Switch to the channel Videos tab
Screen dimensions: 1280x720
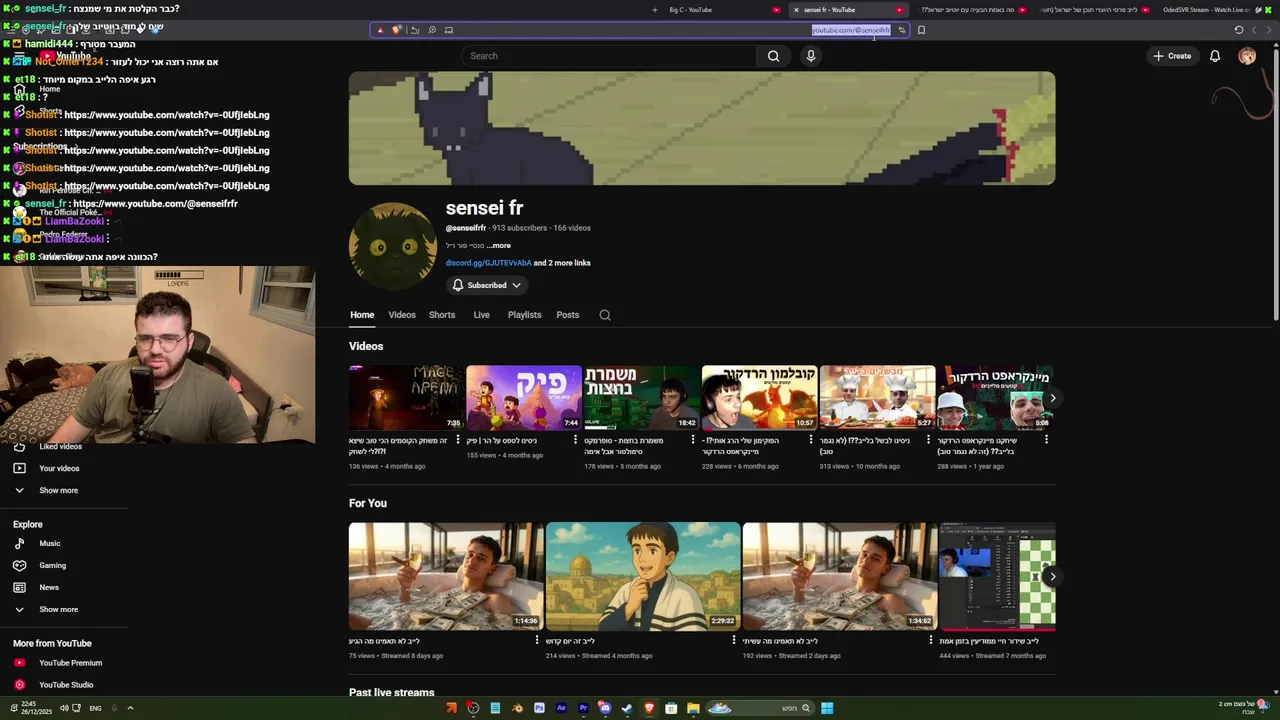tap(402, 315)
